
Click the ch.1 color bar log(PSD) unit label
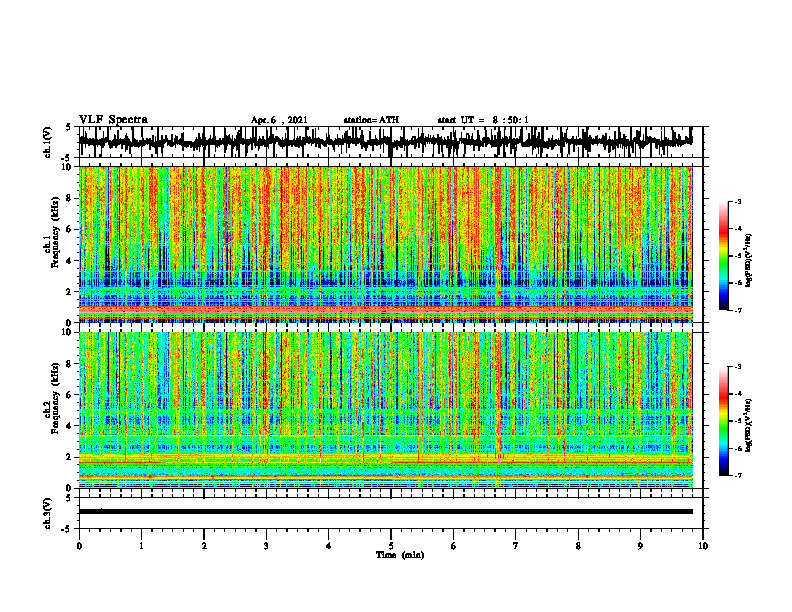pyautogui.click(x=750, y=260)
